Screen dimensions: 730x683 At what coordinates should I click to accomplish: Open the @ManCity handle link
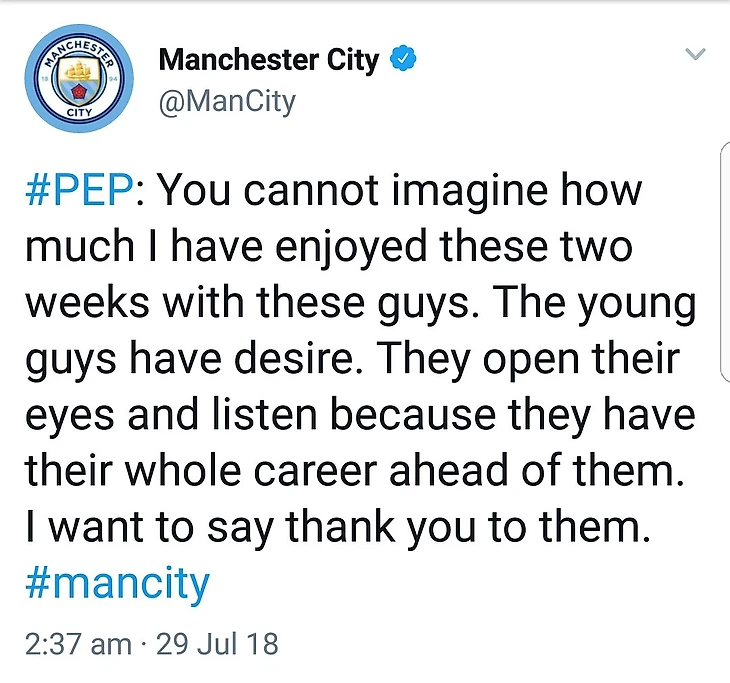227,101
